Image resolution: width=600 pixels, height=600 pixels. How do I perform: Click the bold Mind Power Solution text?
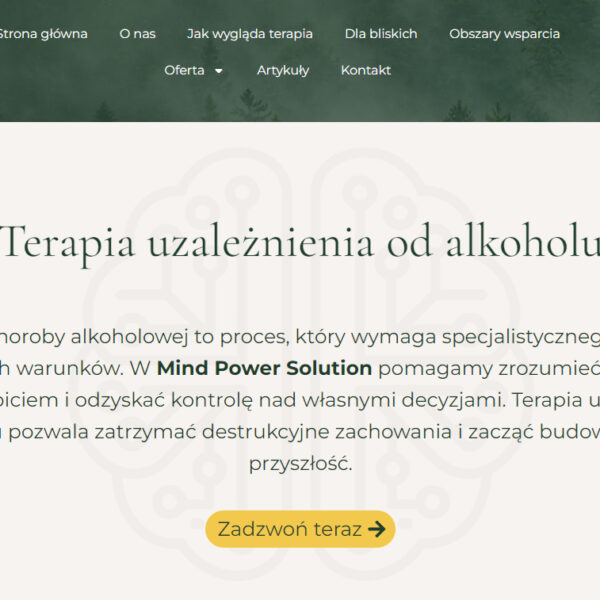pos(264,368)
